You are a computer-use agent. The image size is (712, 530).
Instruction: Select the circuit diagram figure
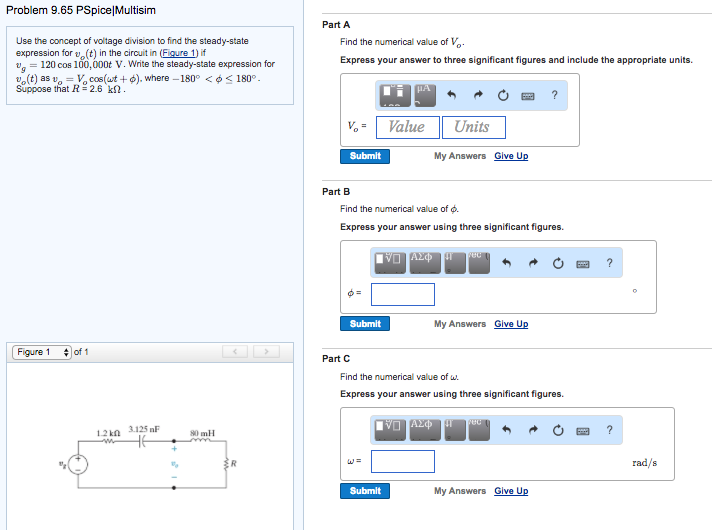[148, 458]
